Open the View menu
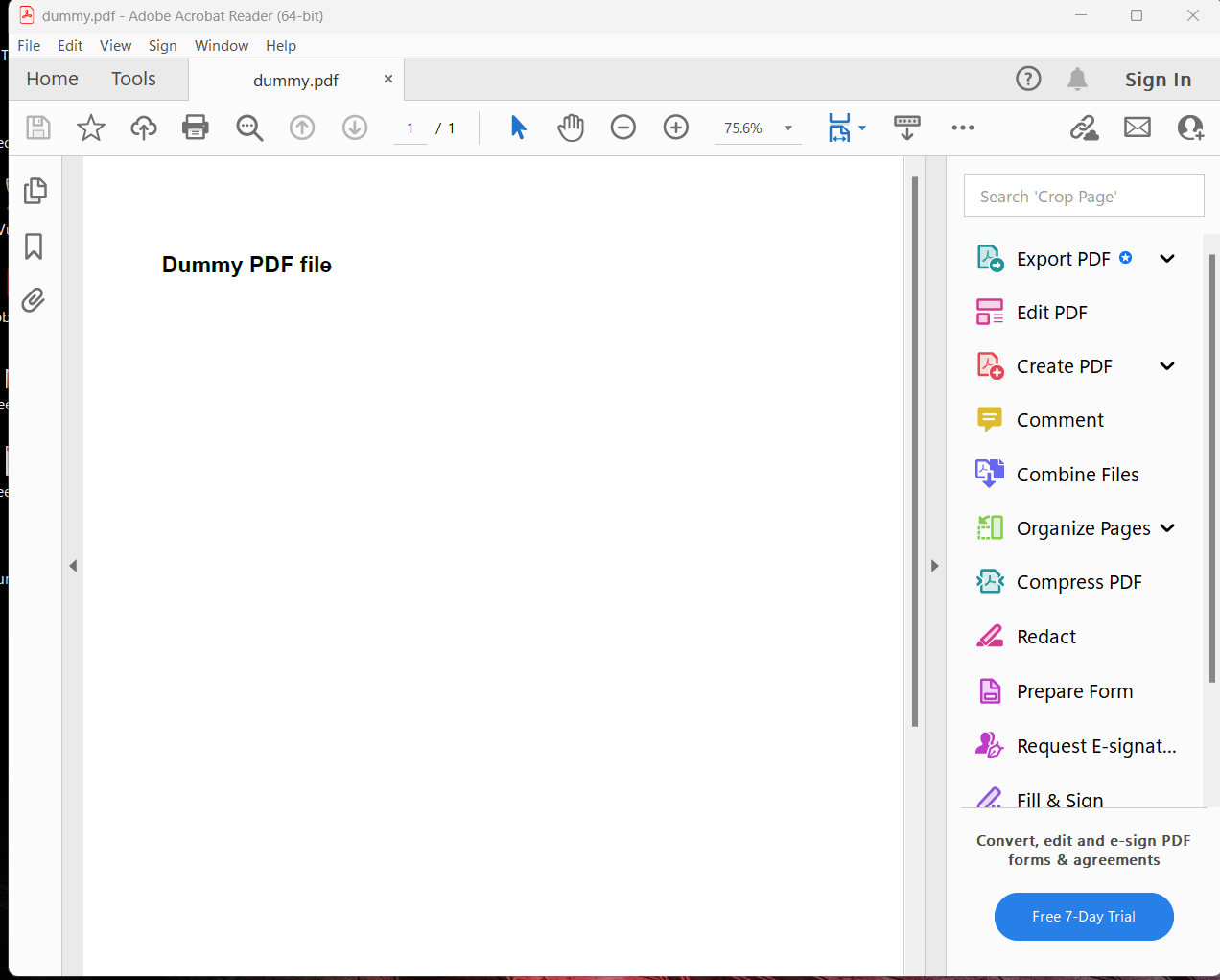The height and width of the screenshot is (980, 1220). point(115,45)
